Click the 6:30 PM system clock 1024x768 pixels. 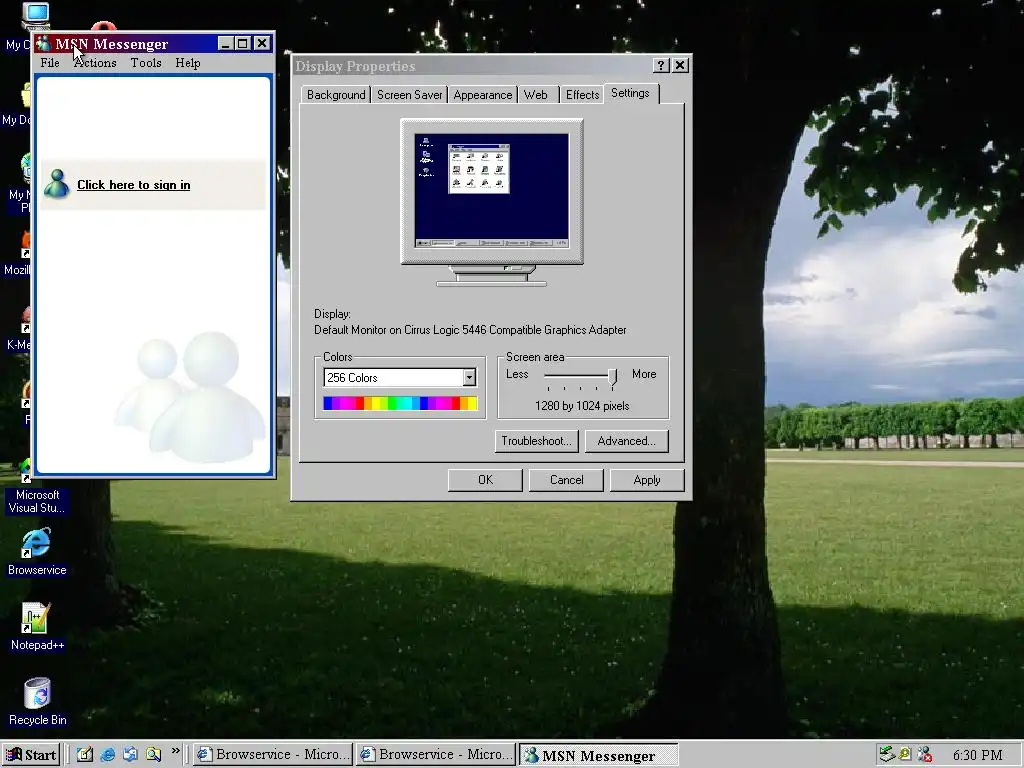click(977, 755)
